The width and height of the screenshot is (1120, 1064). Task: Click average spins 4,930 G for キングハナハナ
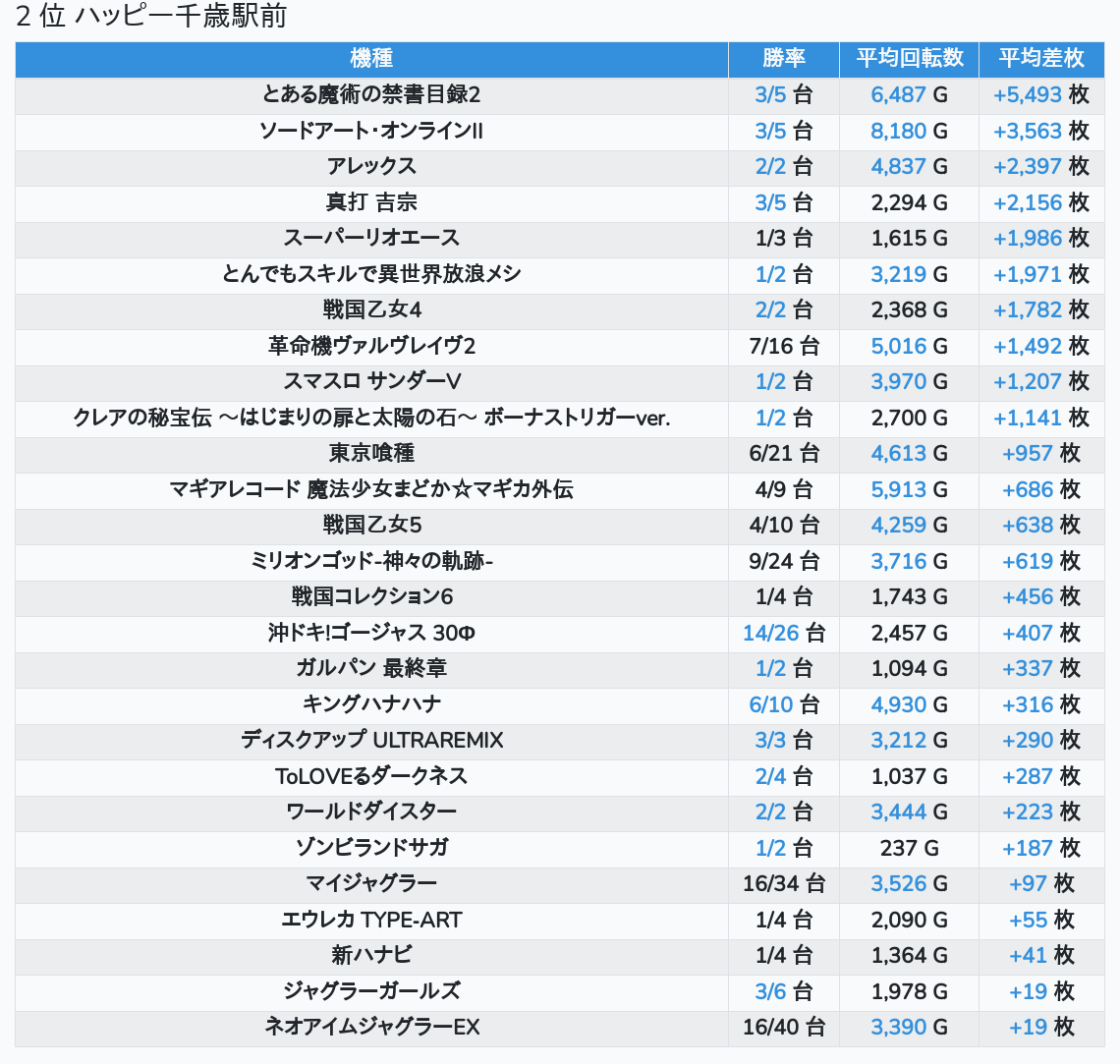tap(910, 704)
